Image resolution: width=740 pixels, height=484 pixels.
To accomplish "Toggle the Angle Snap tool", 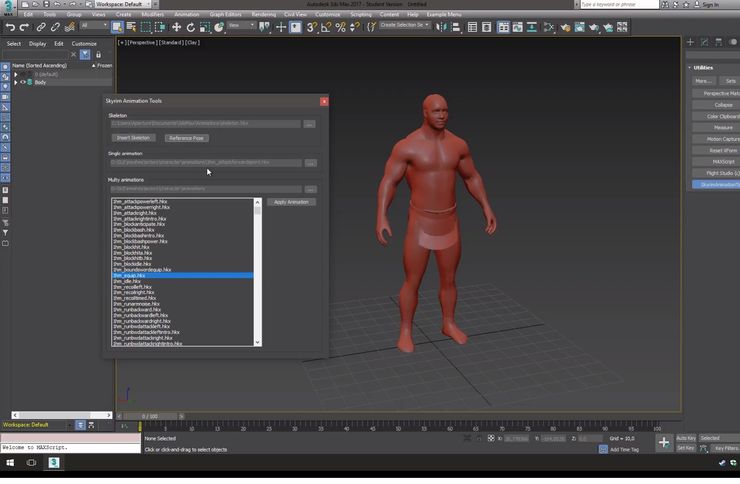I will point(326,27).
